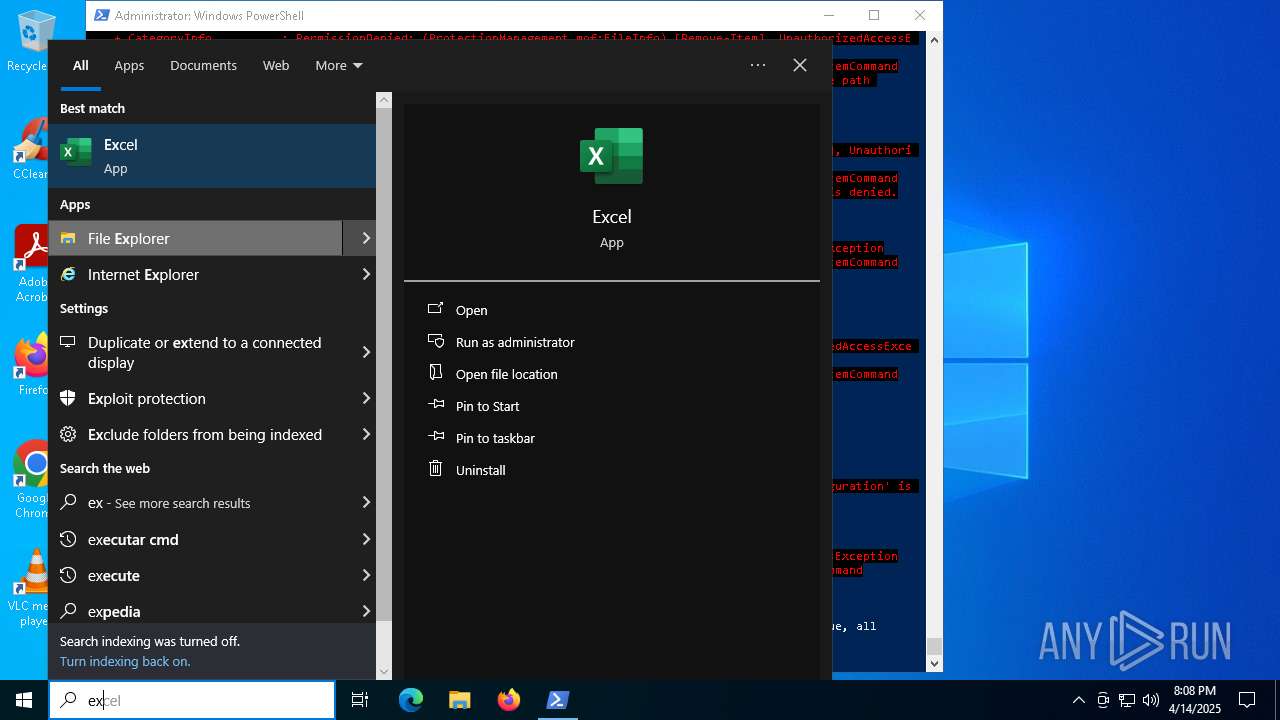
Task: Expand executar cmd suggestion arrow
Action: click(x=365, y=539)
